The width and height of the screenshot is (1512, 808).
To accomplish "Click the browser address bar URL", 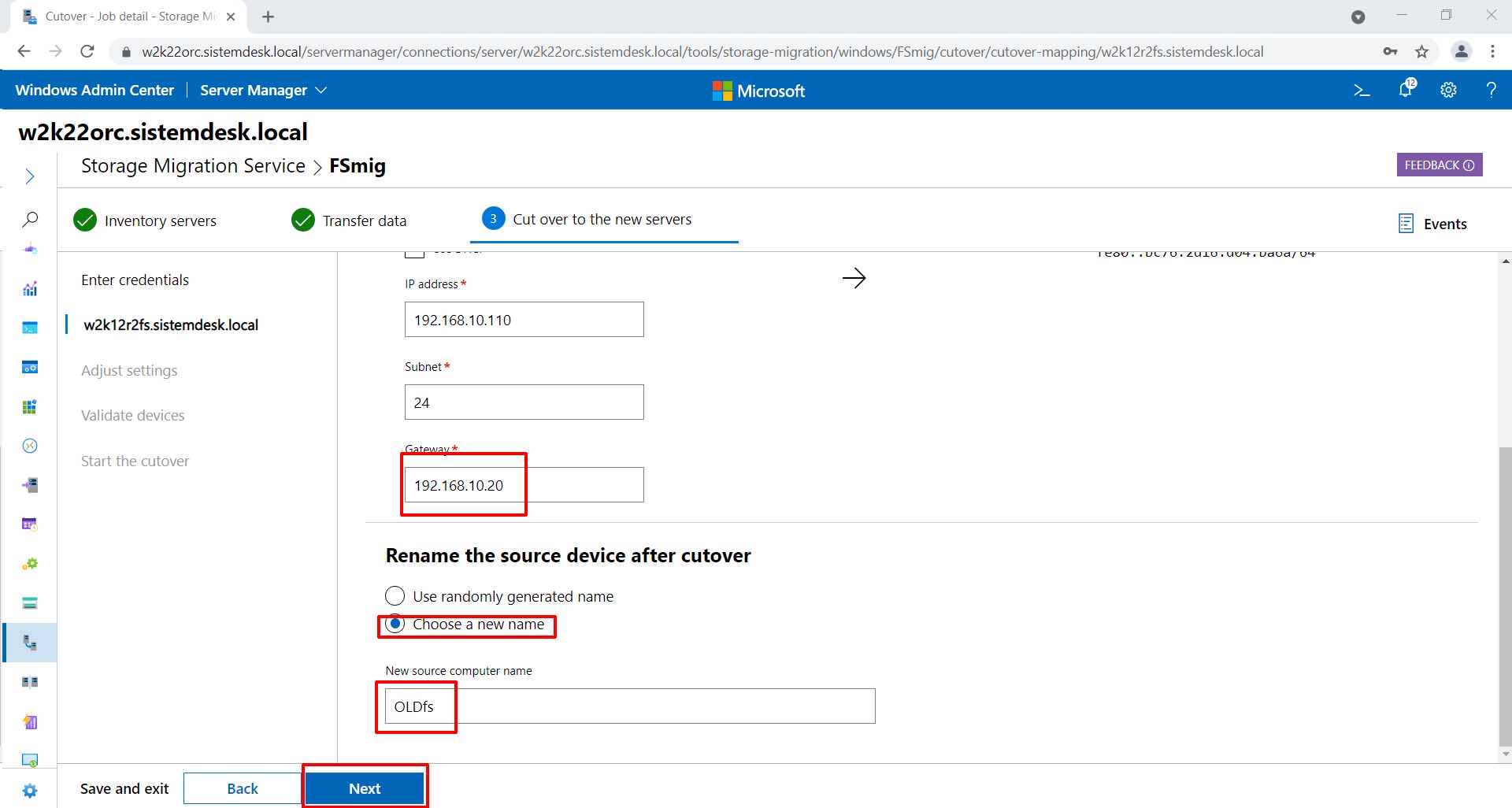I will [x=702, y=52].
